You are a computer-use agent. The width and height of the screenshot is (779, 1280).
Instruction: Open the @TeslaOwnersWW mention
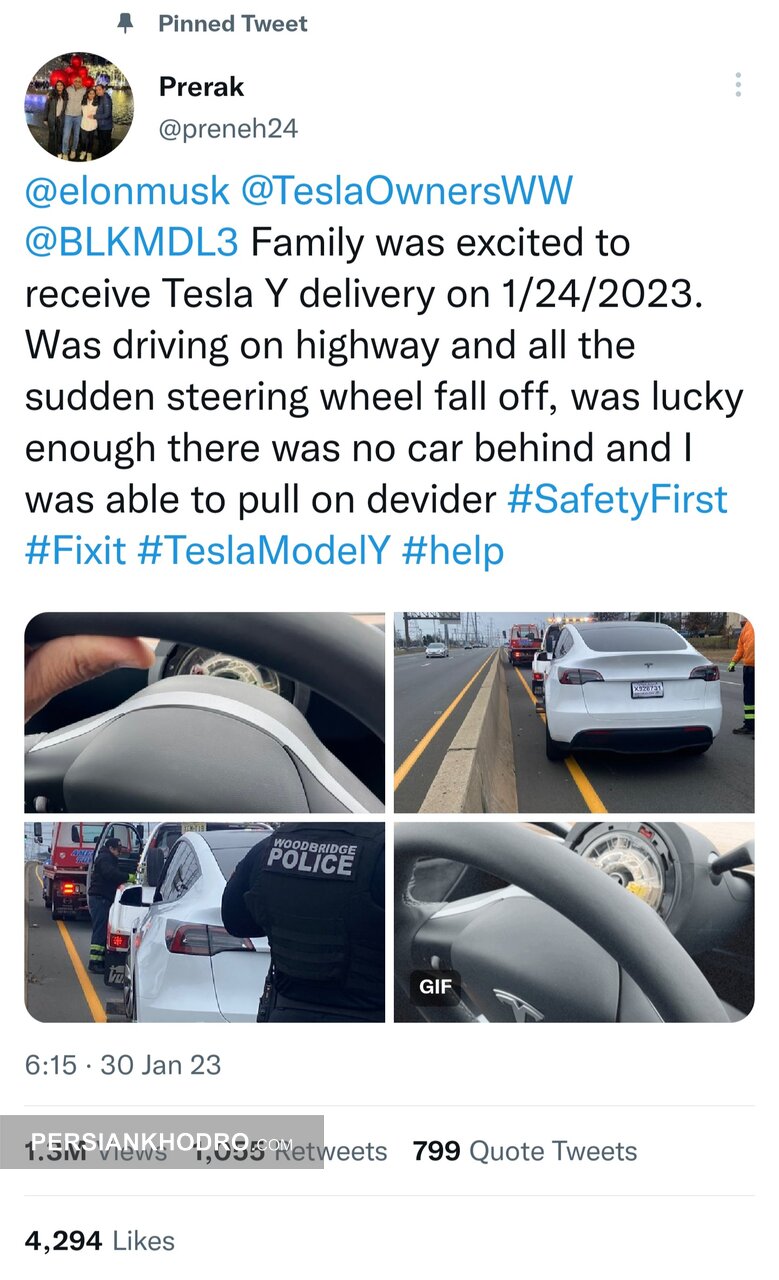pyautogui.click(x=407, y=190)
